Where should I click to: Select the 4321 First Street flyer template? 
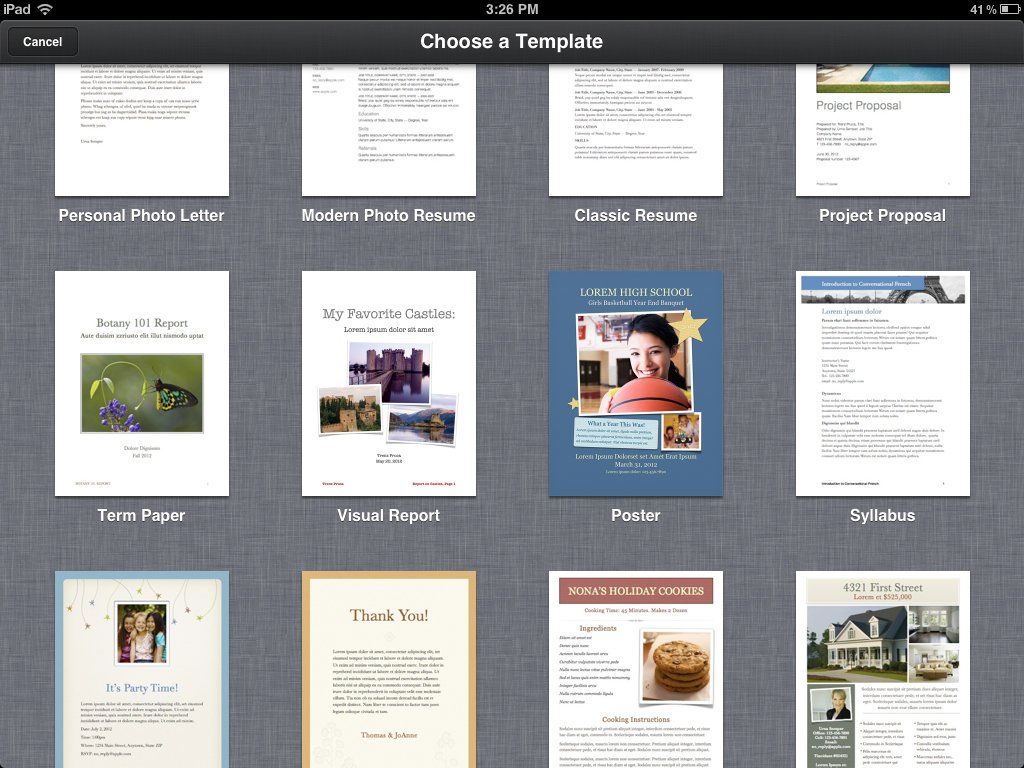point(883,670)
